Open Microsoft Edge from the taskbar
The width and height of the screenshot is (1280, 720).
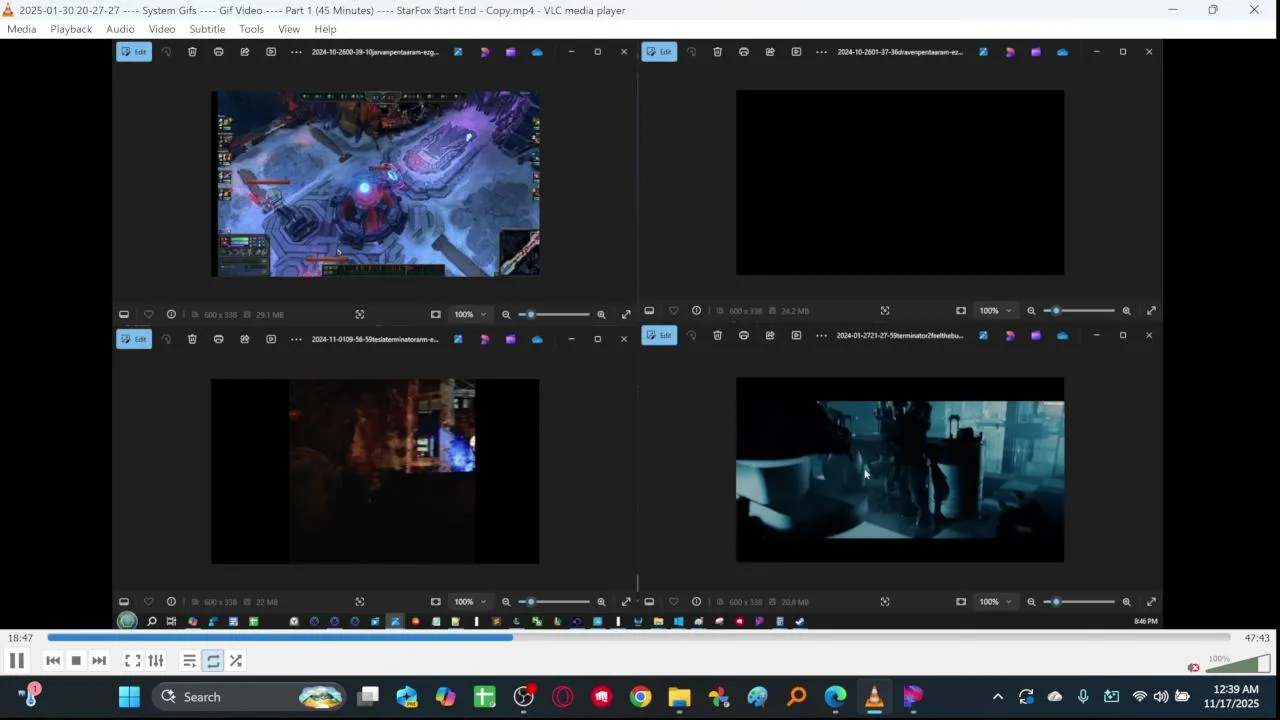(835, 697)
